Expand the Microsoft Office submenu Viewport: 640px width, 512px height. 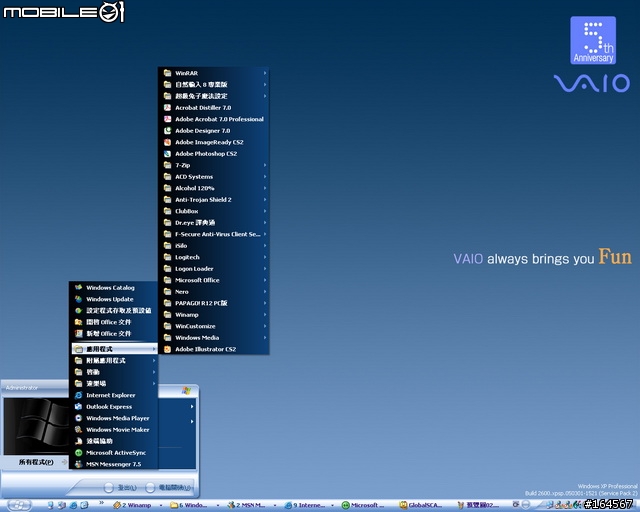tap(213, 280)
